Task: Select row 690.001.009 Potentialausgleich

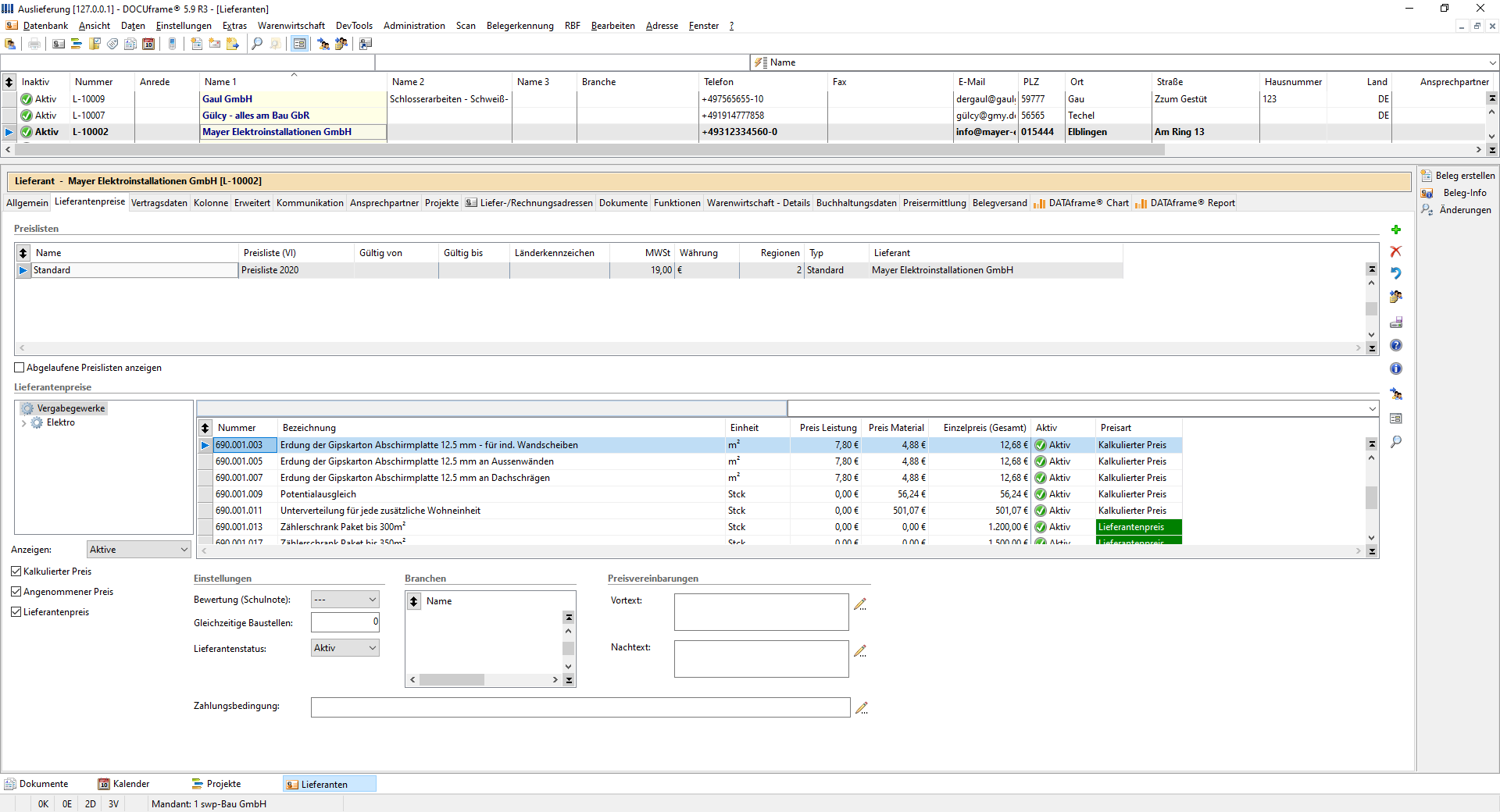Action: (x=691, y=494)
